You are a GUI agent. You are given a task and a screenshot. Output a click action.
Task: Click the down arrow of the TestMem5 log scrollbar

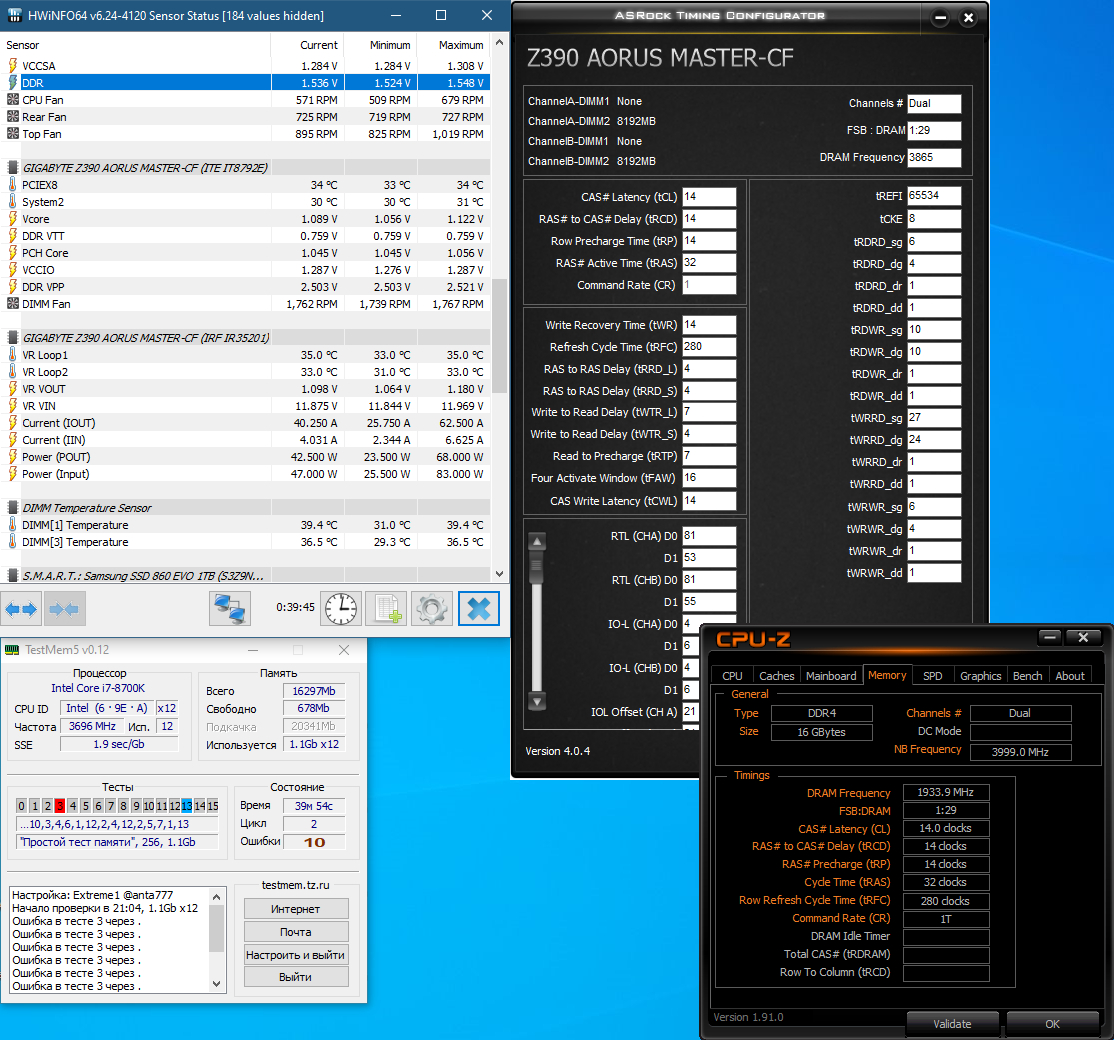click(217, 984)
